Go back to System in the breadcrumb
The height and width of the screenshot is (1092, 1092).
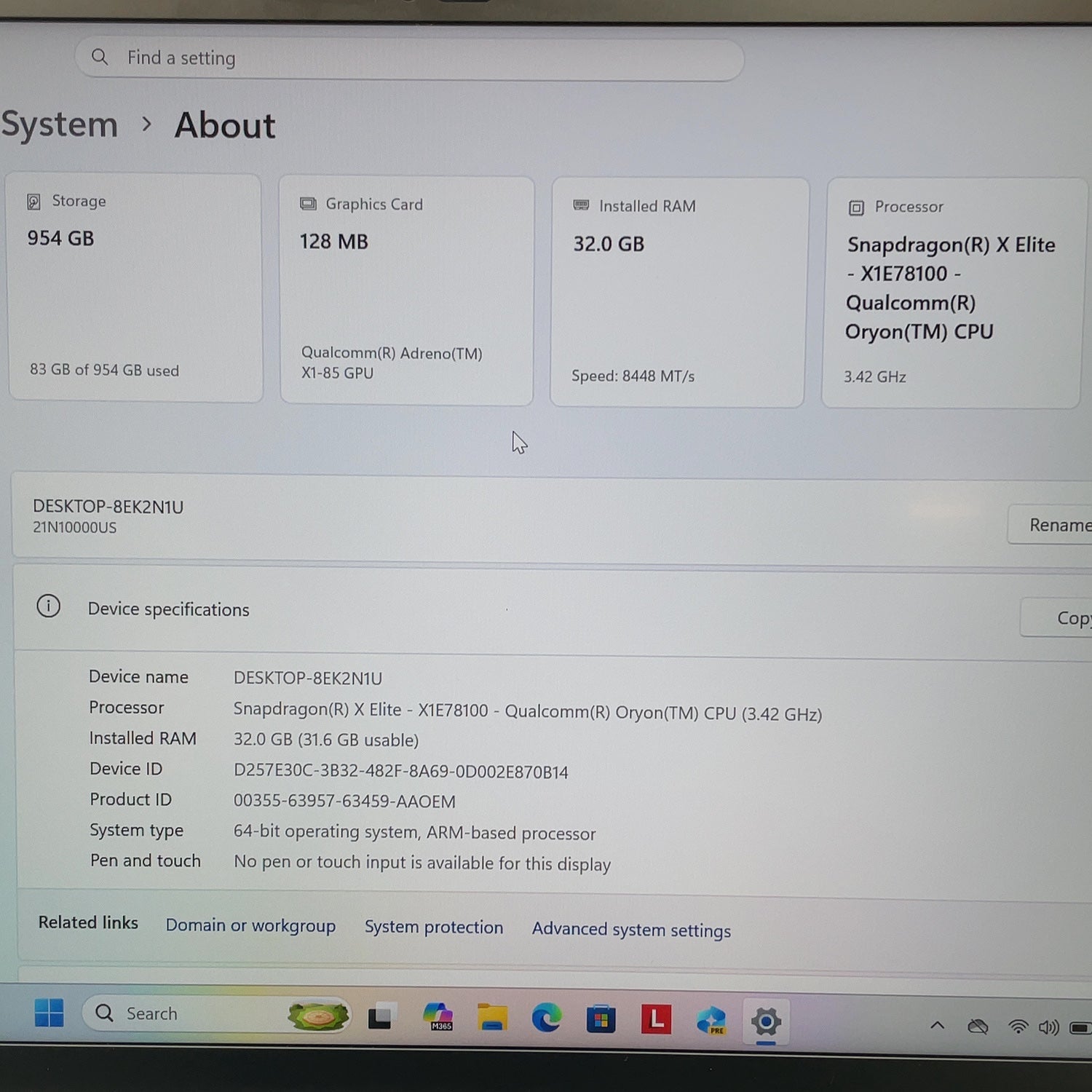coord(59,124)
